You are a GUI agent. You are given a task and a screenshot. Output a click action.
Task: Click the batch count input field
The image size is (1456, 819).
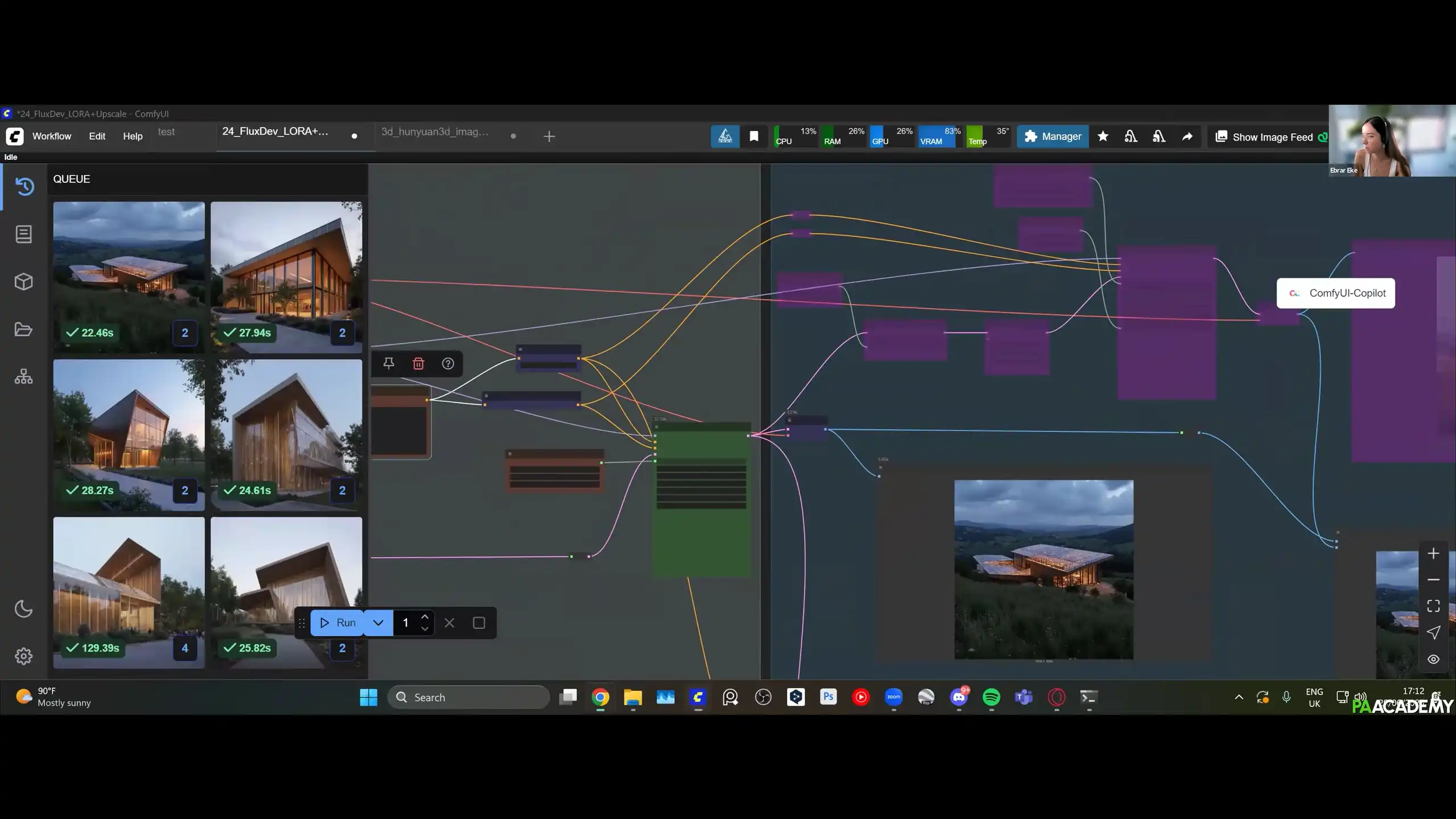pos(406,623)
